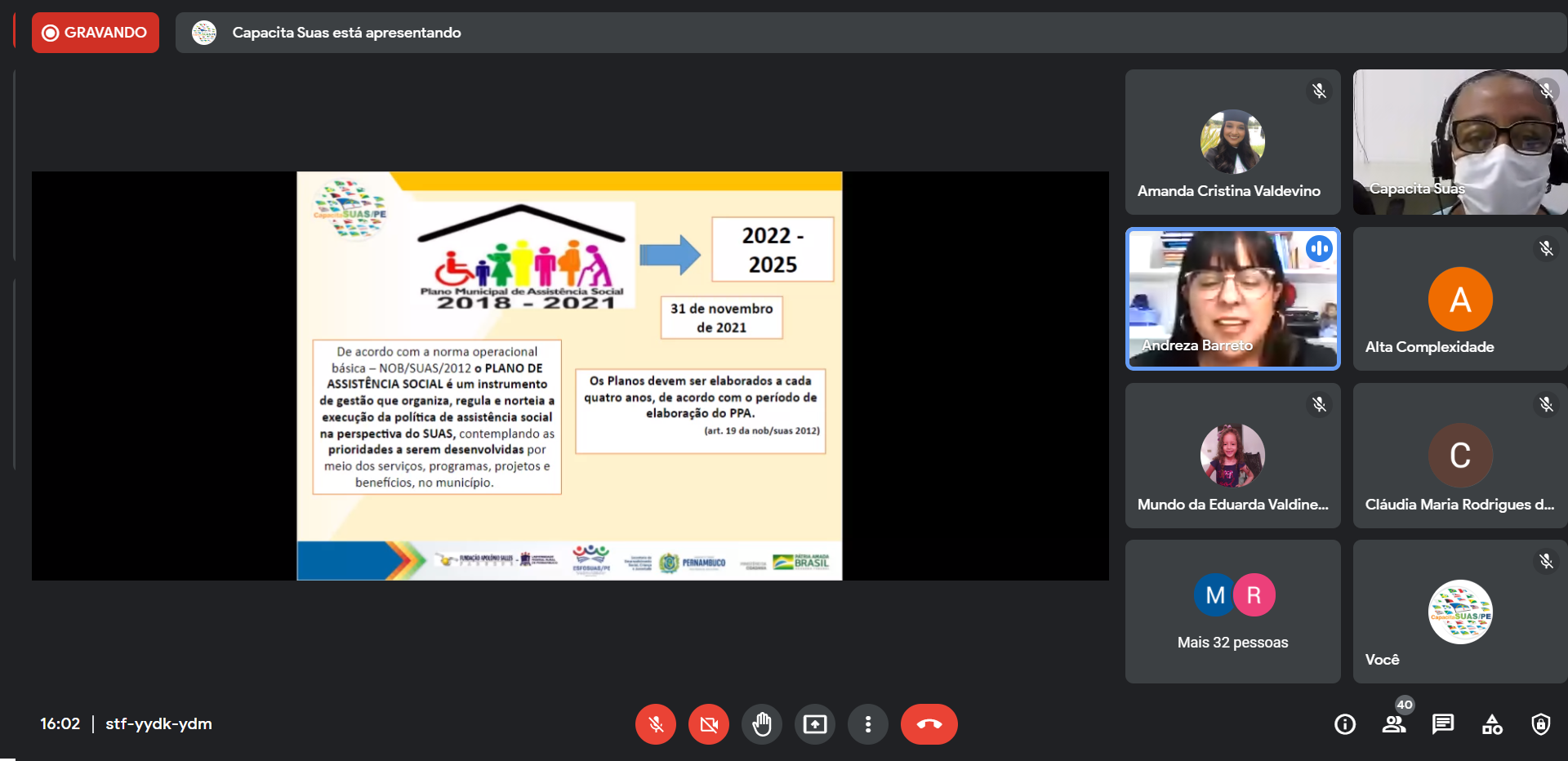
Task: Click the GRAVANDO recording indicator
Action: 96,33
